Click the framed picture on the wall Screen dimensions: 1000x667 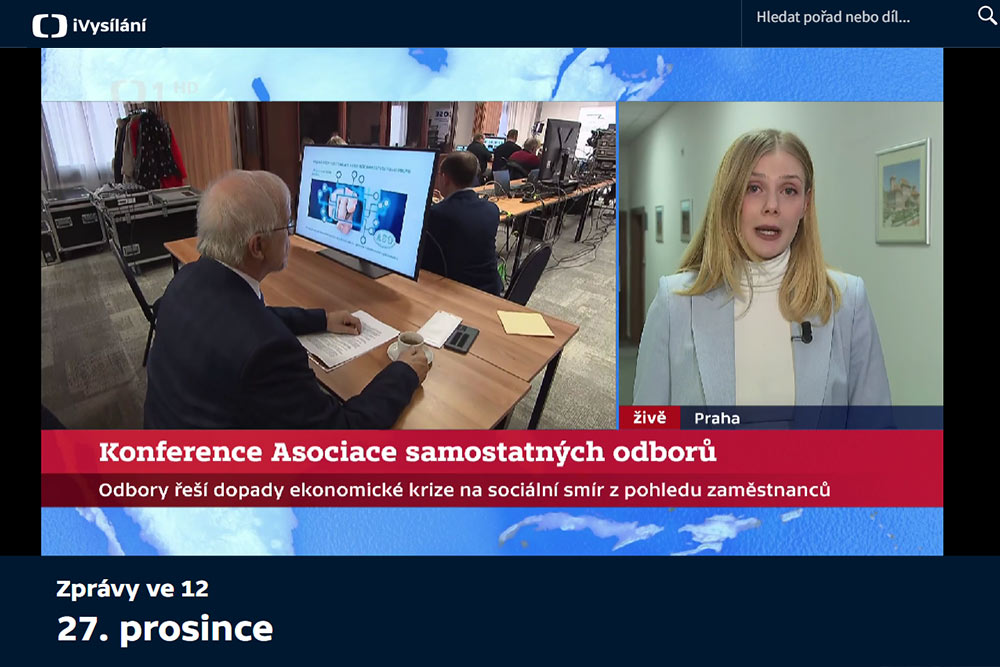point(902,192)
